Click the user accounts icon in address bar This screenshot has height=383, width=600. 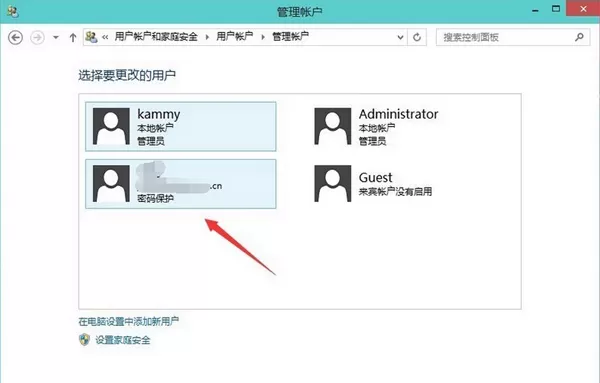pos(91,37)
